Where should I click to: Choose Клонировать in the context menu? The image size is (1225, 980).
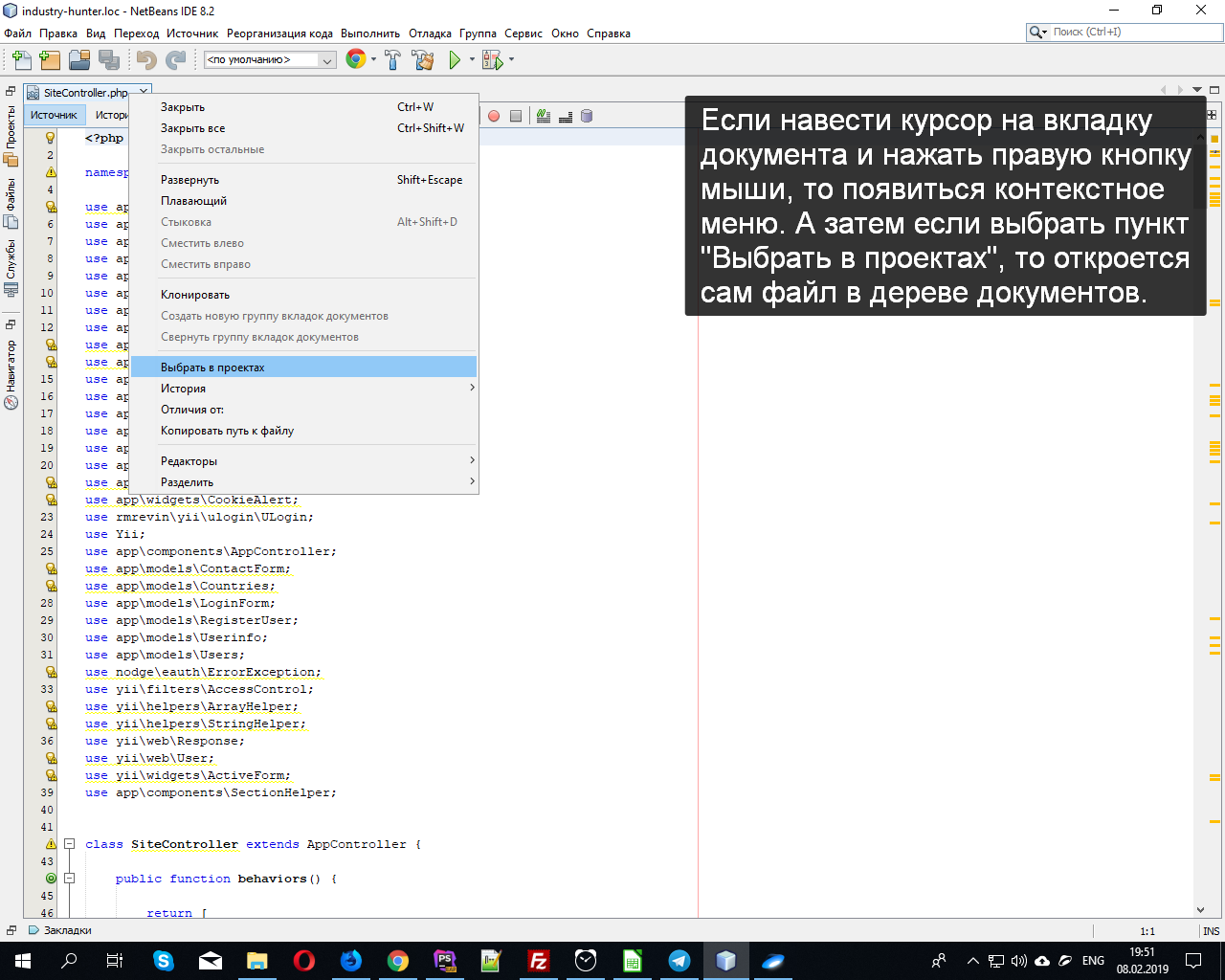point(303,295)
